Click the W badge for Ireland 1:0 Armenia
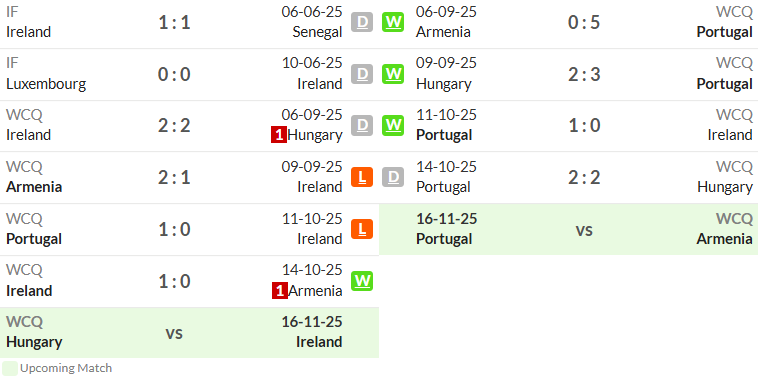This screenshot has width=758, height=385. [x=362, y=281]
